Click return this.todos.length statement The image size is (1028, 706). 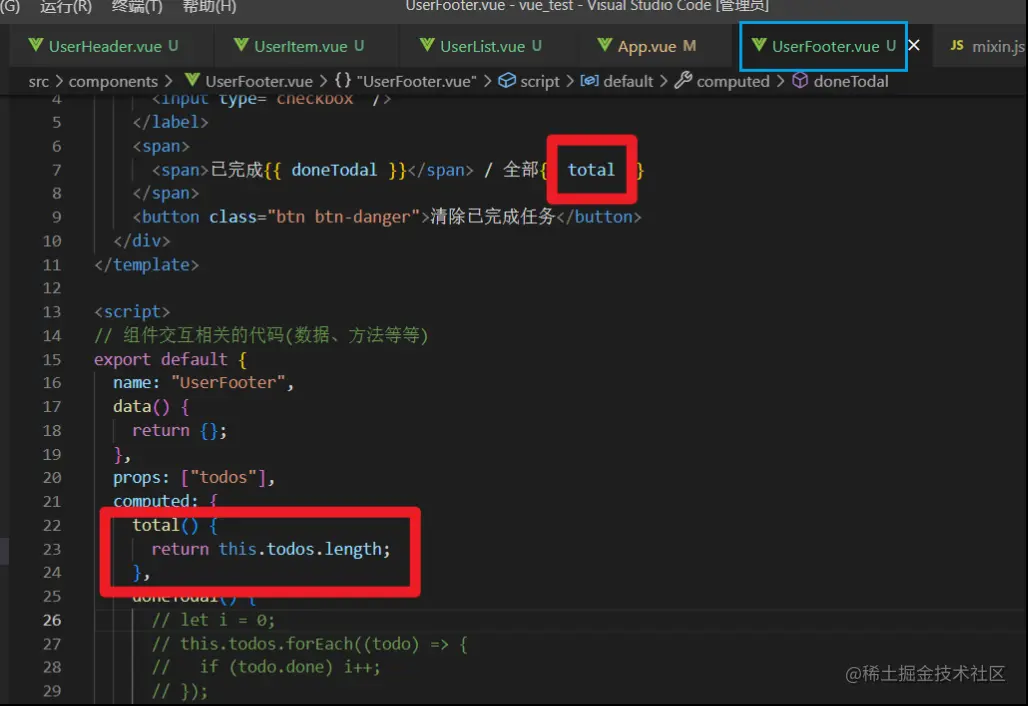click(271, 549)
